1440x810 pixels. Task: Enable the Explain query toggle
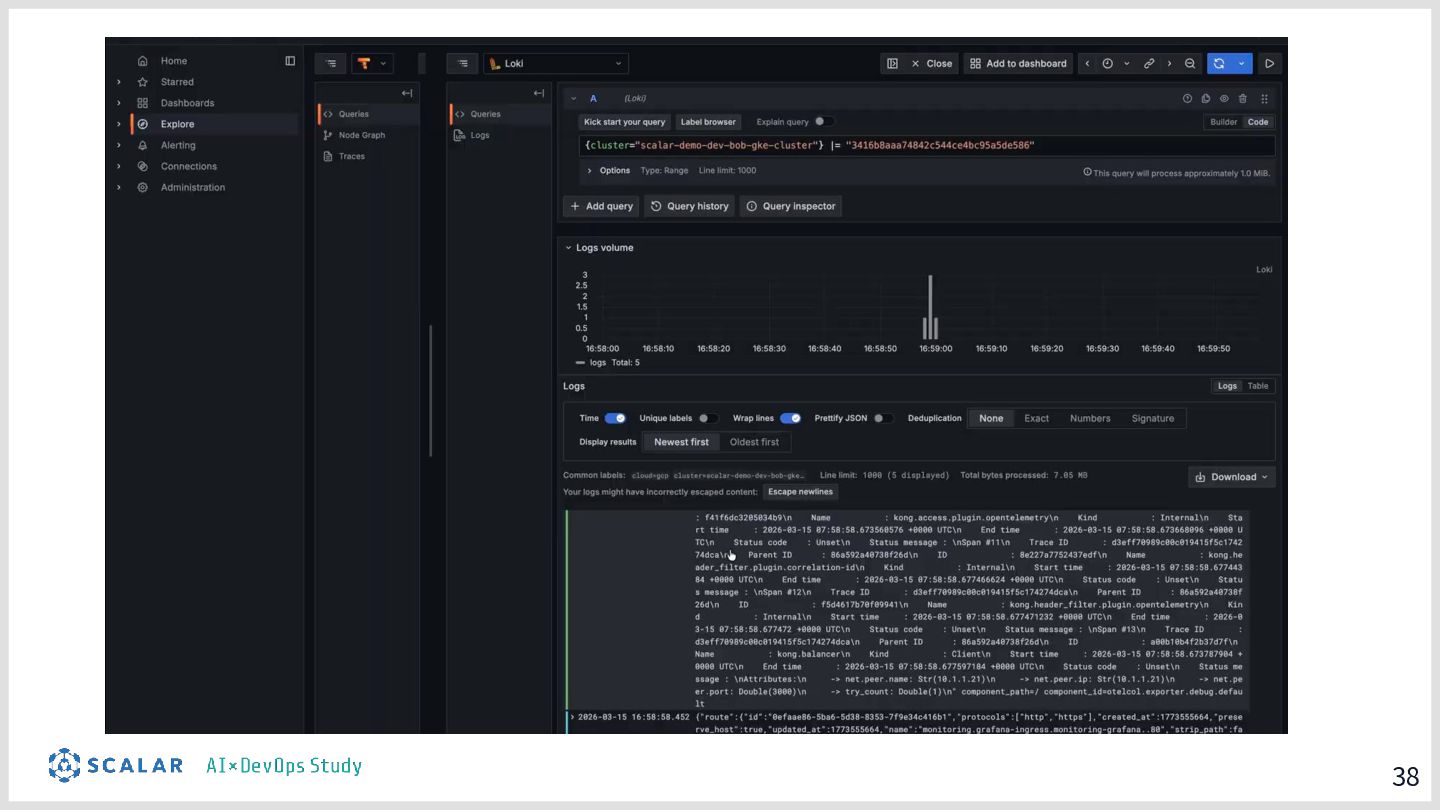click(822, 122)
